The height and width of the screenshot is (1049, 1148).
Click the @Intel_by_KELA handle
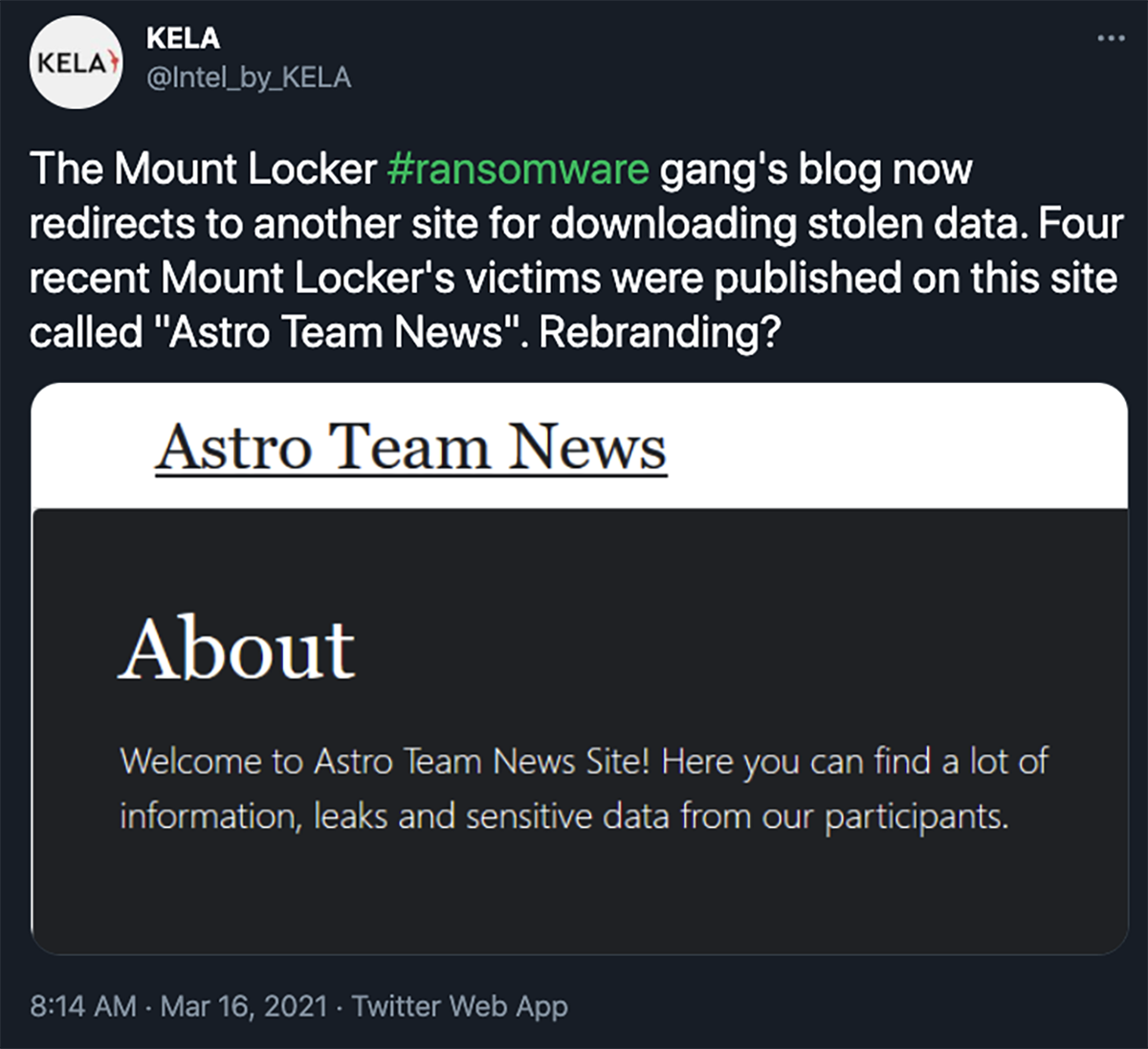pyautogui.click(x=249, y=78)
